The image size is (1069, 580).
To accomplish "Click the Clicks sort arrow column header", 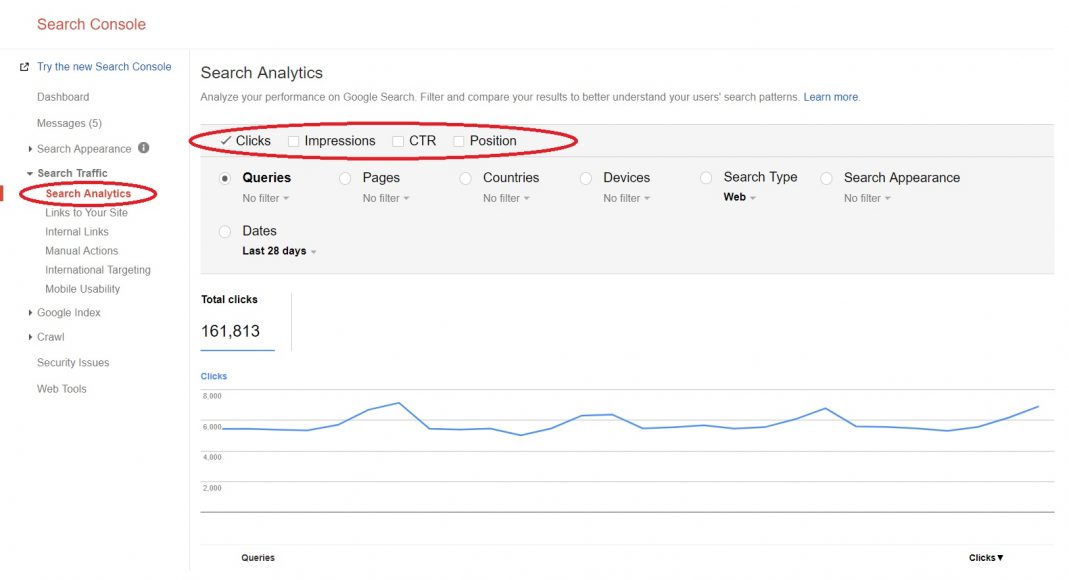I will click(985, 558).
